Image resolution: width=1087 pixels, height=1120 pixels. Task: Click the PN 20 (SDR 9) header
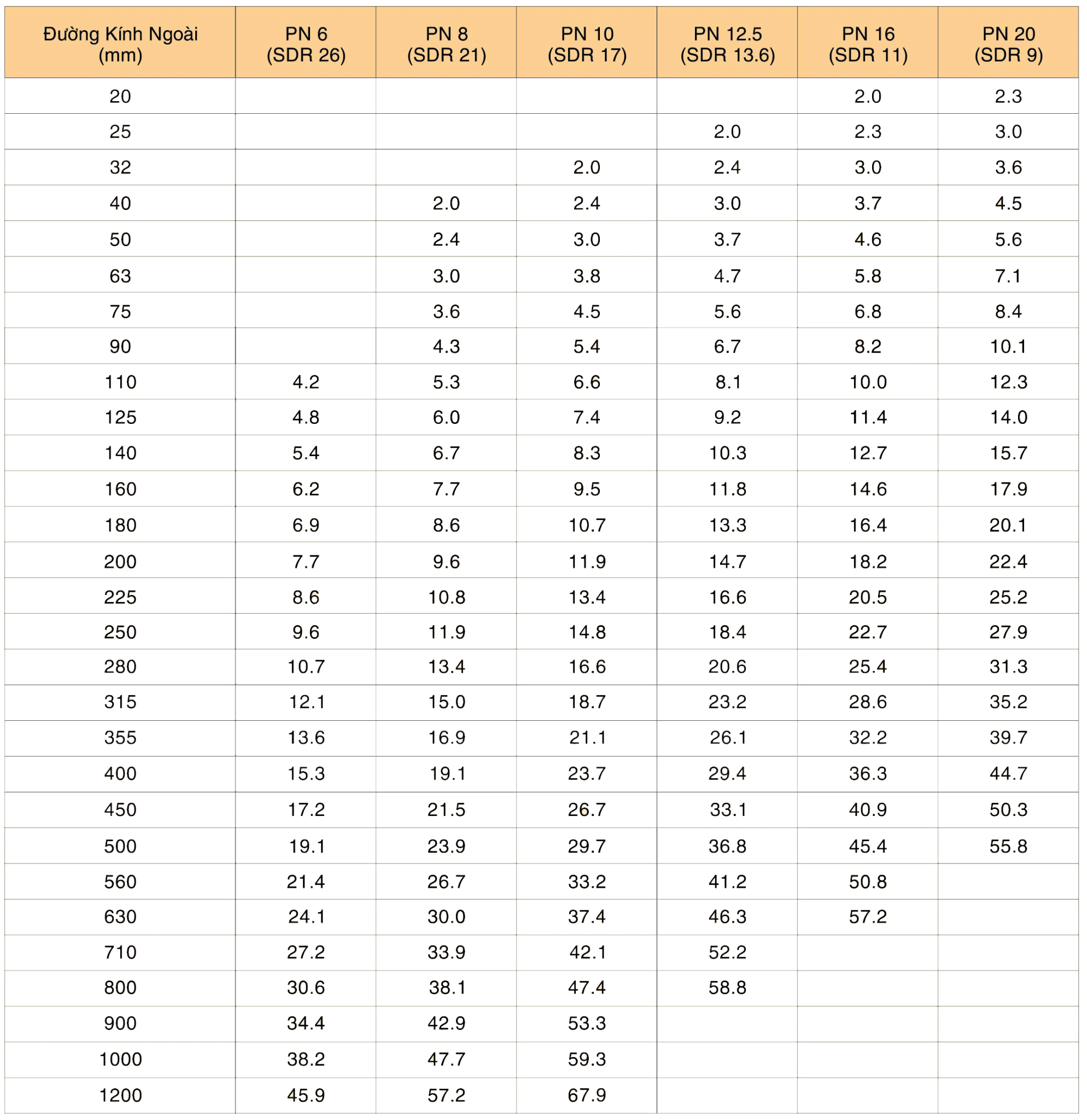click(x=1008, y=44)
